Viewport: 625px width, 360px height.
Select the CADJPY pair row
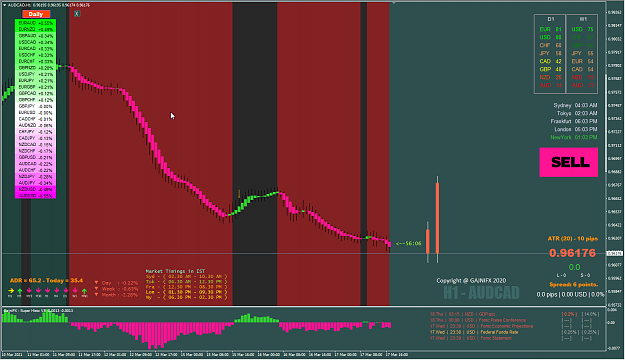click(35, 138)
